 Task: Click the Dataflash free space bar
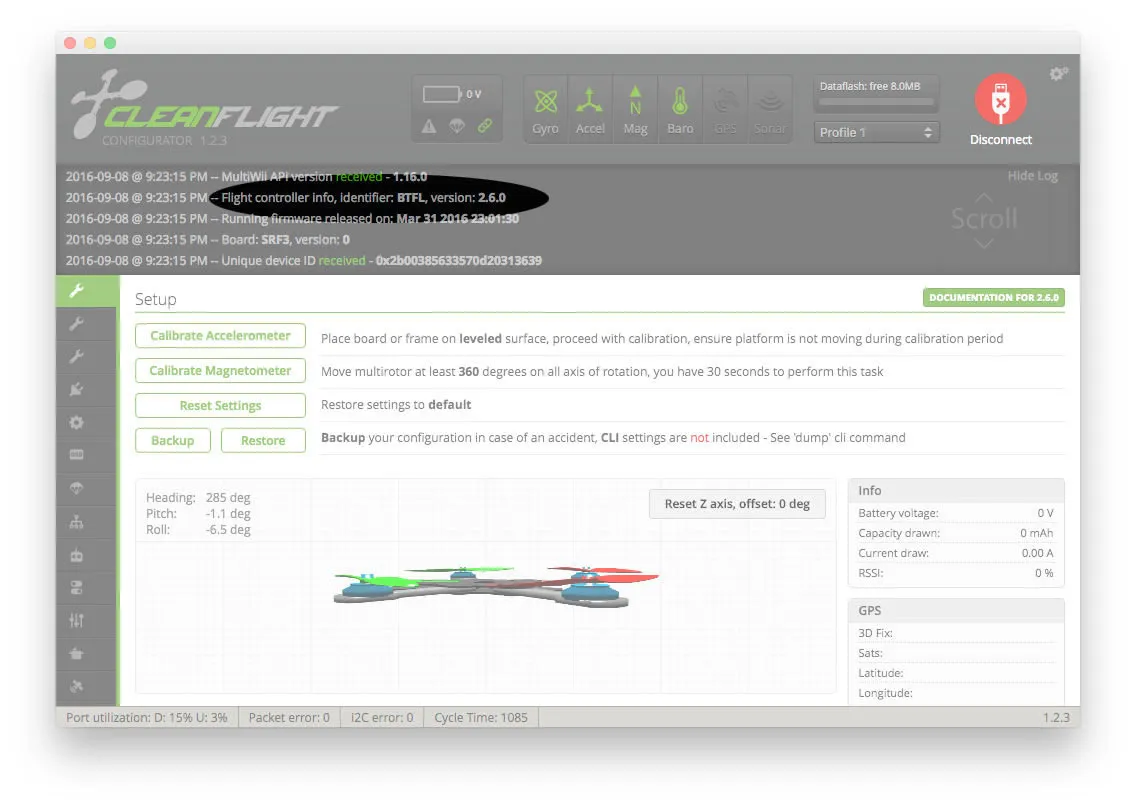tap(876, 102)
